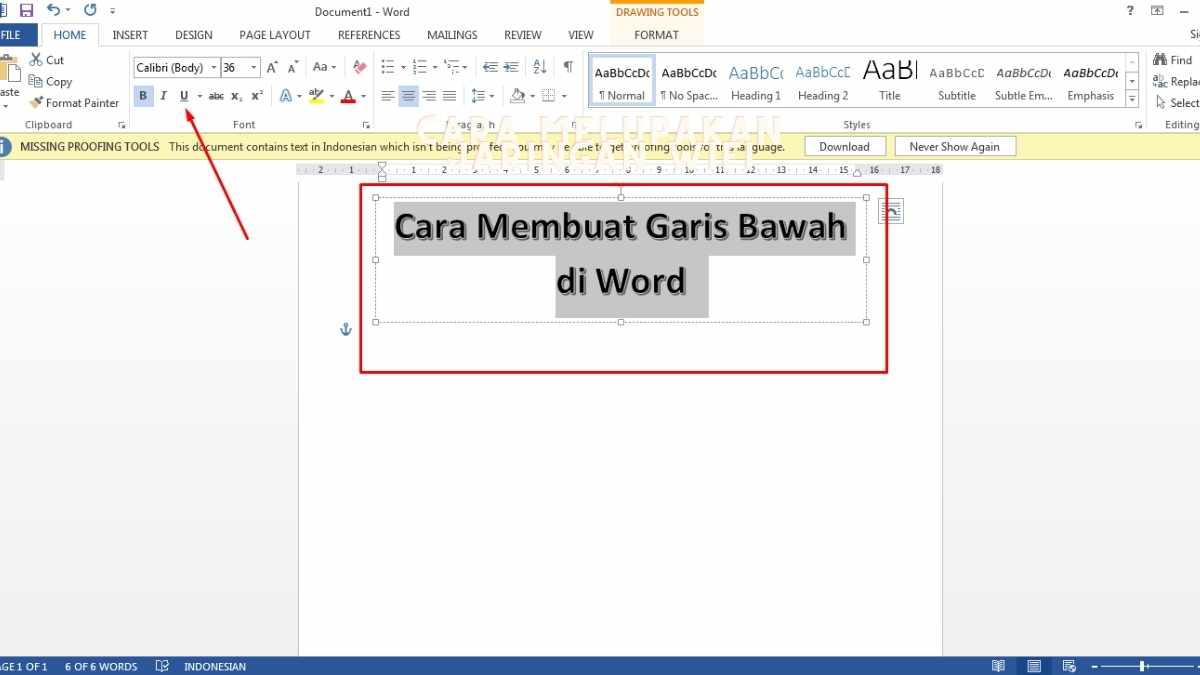Select the Sort icon in Paragraph group
This screenshot has height=675, width=1200.
pos(540,66)
